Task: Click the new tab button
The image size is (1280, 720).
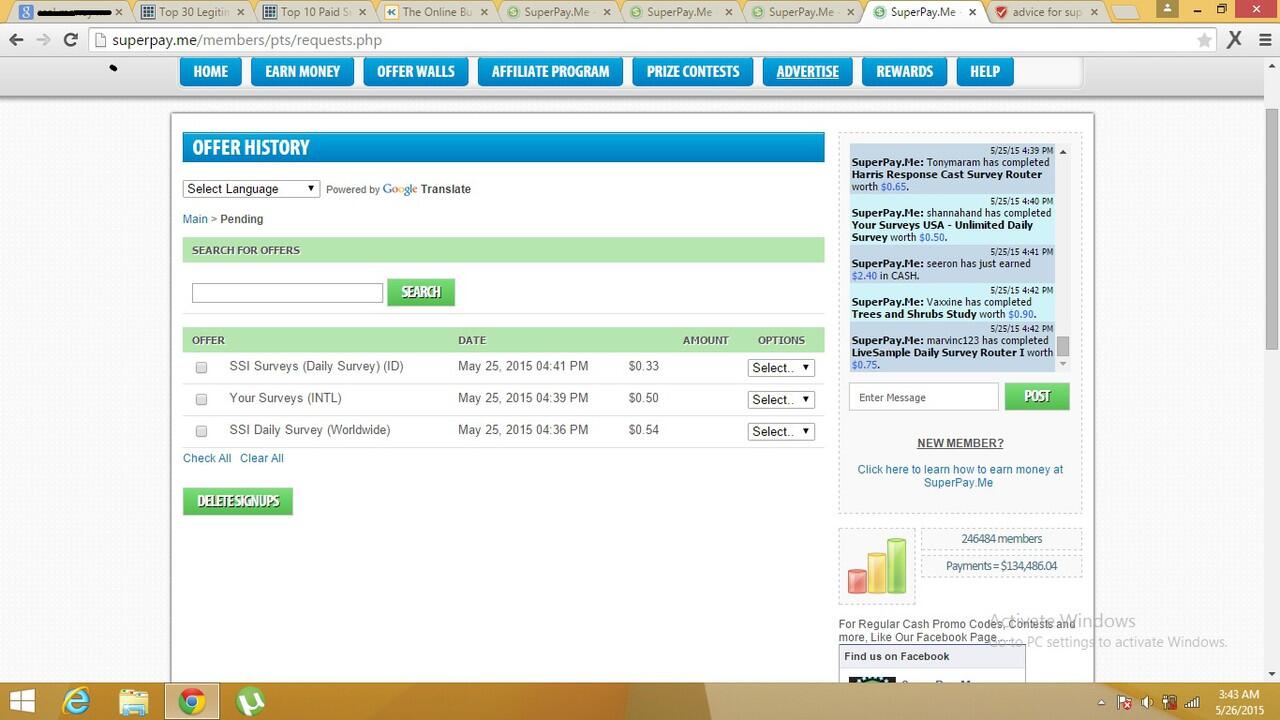Action: pos(1126,12)
